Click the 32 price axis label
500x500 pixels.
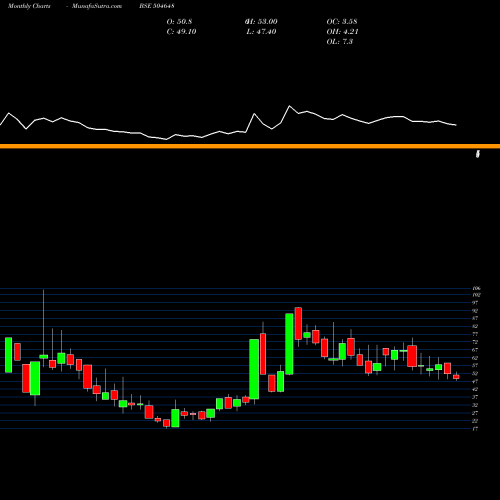(x=475, y=405)
